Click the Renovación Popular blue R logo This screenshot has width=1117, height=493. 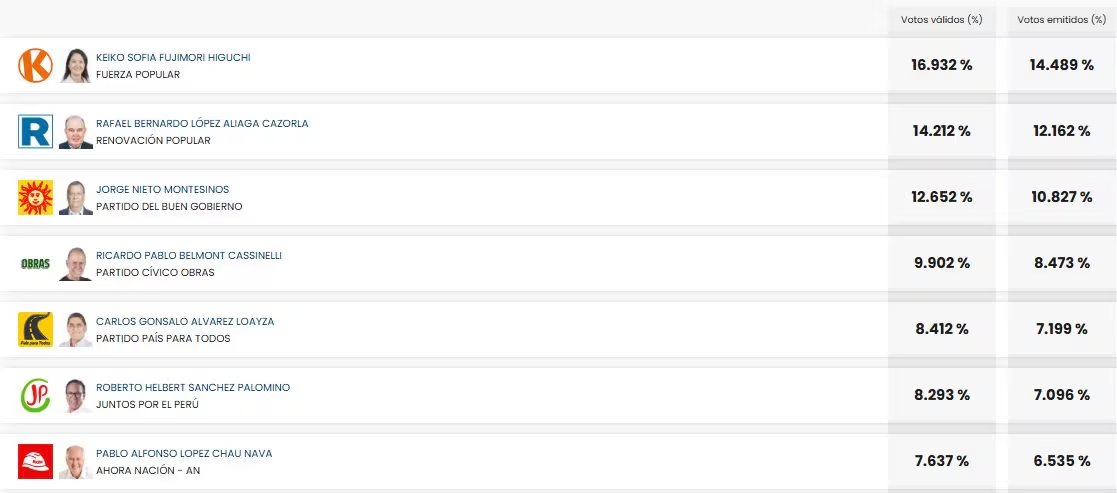pyautogui.click(x=35, y=132)
